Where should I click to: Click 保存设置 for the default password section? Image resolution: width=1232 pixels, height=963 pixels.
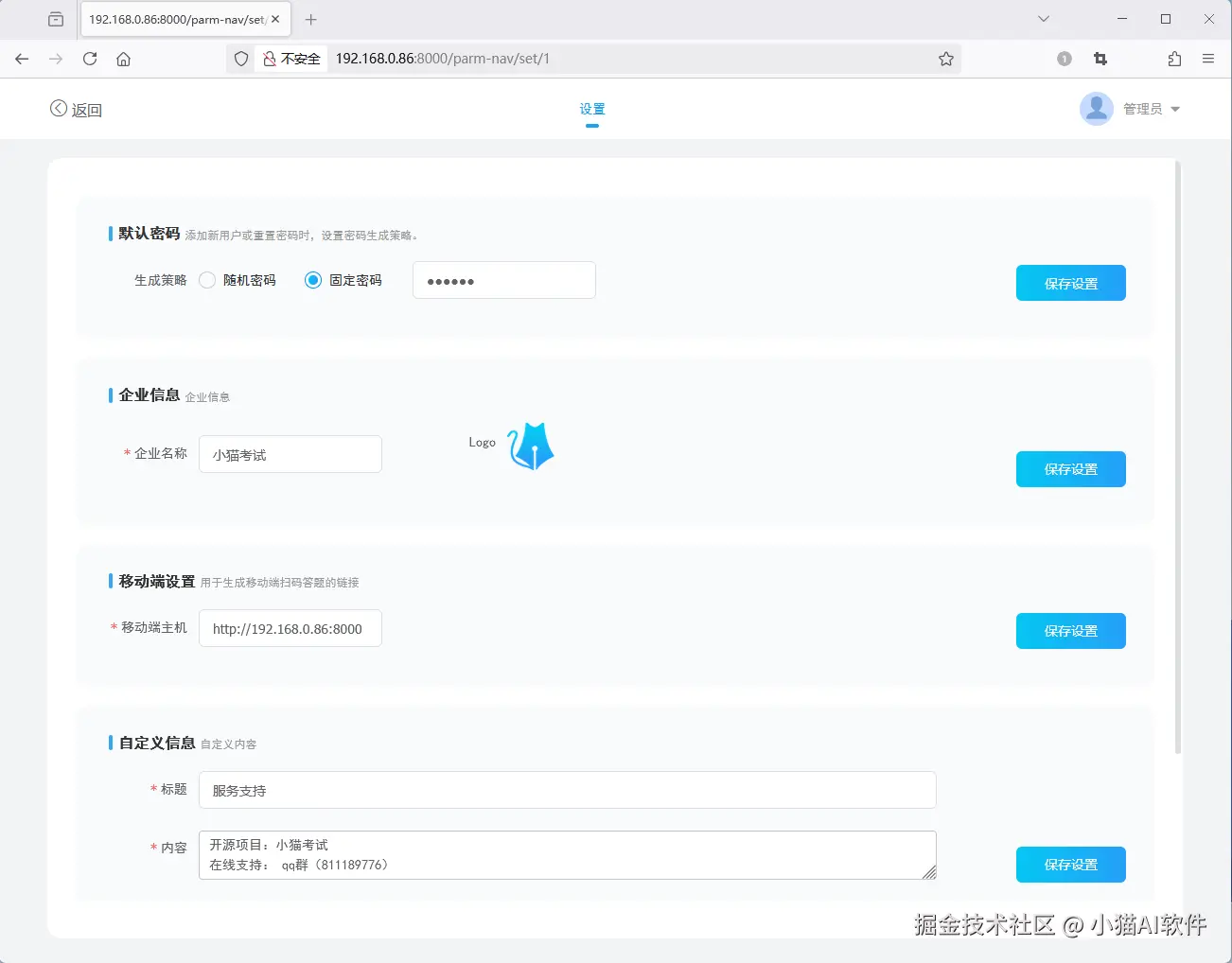(x=1070, y=282)
